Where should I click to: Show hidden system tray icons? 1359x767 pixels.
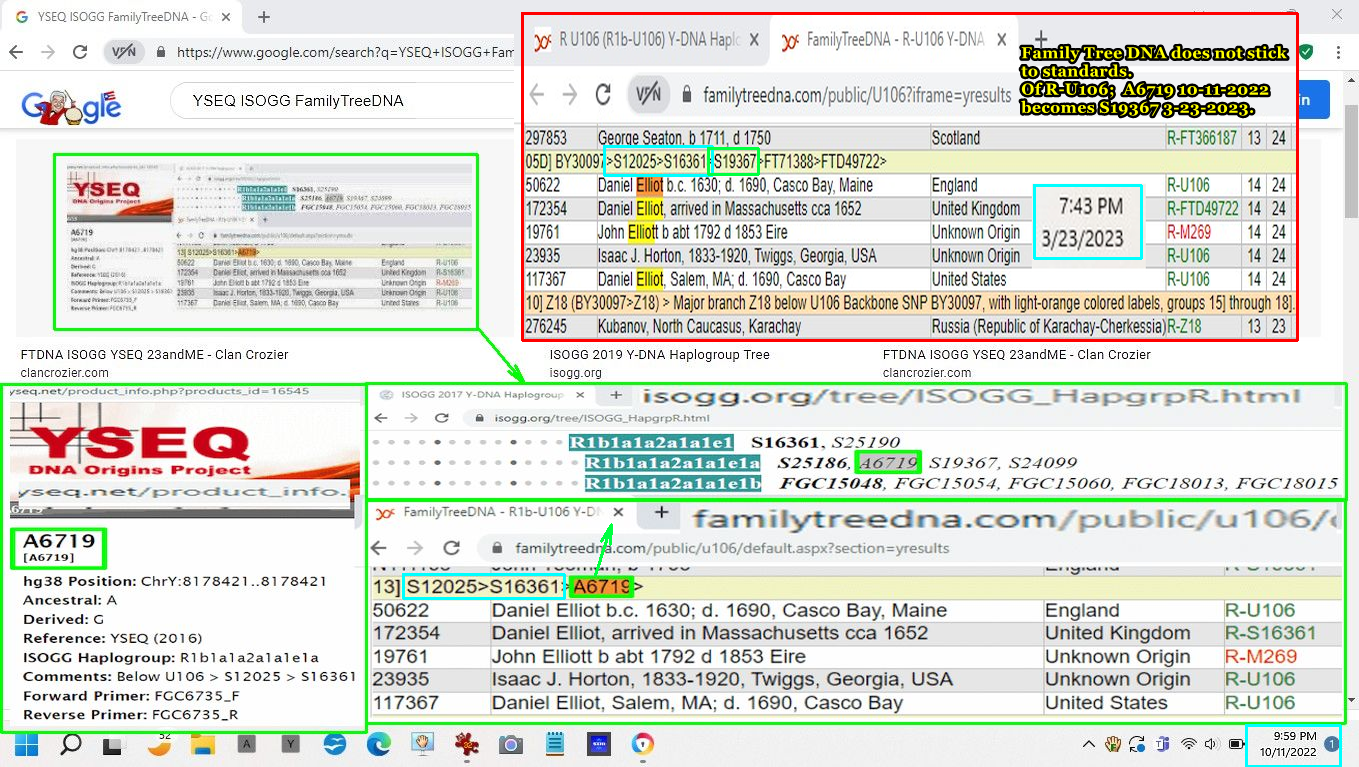pos(1089,744)
